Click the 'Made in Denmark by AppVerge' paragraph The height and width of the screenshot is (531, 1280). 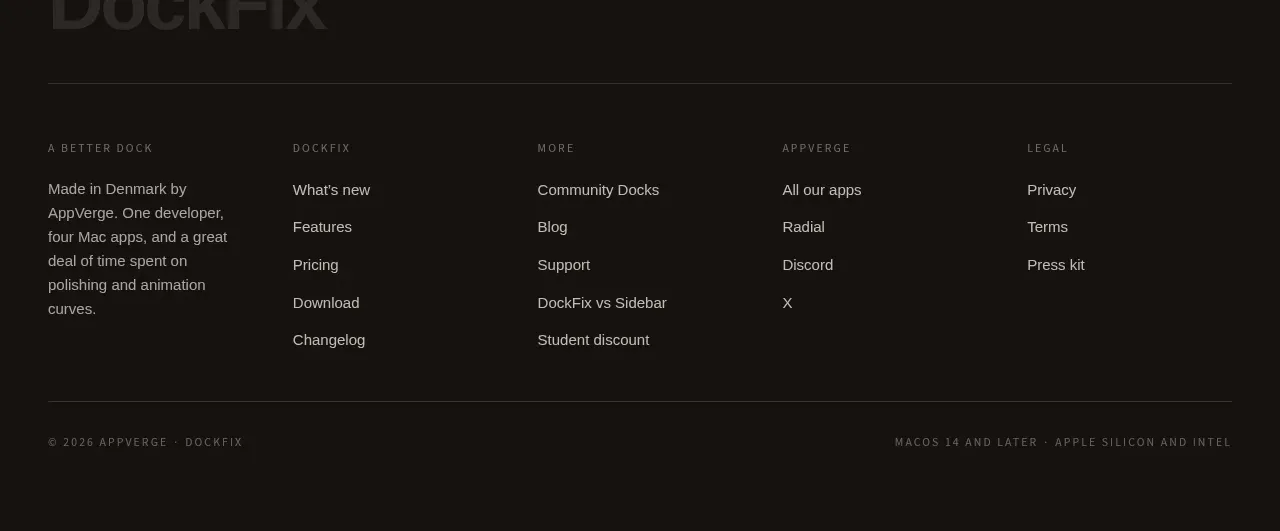pos(139,249)
